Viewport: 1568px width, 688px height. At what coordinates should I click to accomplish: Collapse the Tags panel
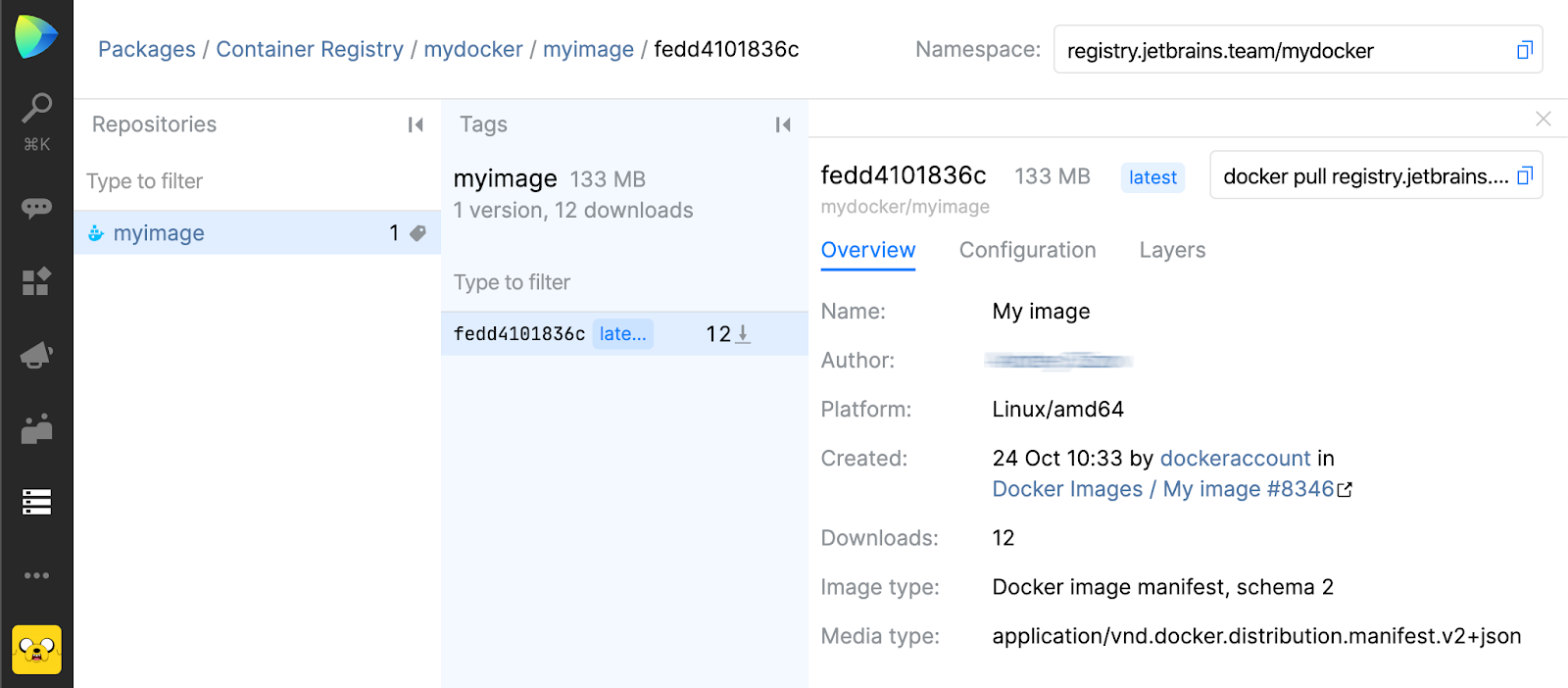coord(783,124)
